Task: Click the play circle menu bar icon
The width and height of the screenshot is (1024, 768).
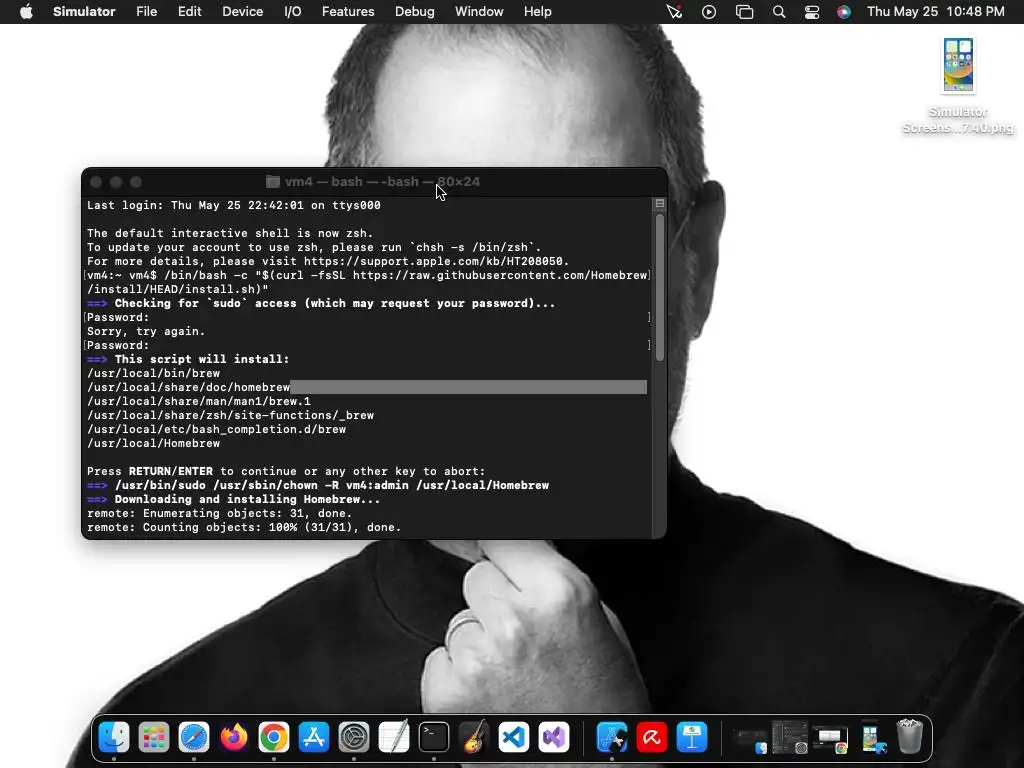Action: (709, 12)
